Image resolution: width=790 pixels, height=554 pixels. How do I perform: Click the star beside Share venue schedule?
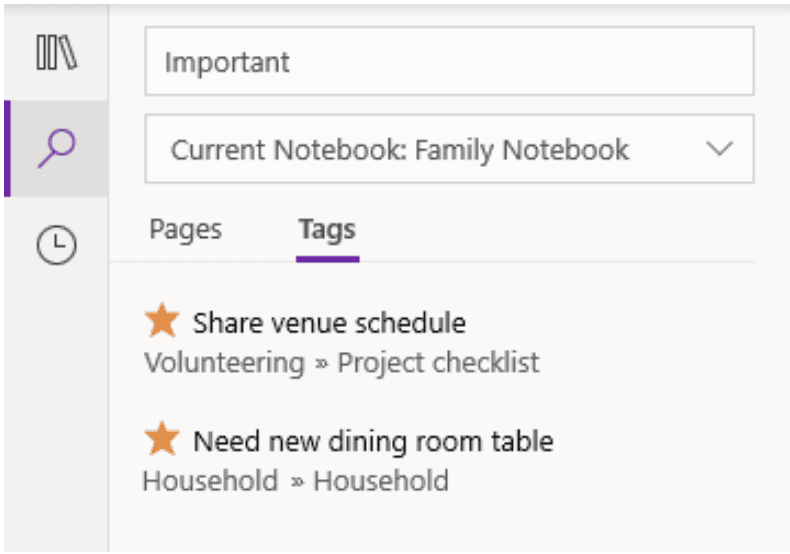pyautogui.click(x=162, y=321)
